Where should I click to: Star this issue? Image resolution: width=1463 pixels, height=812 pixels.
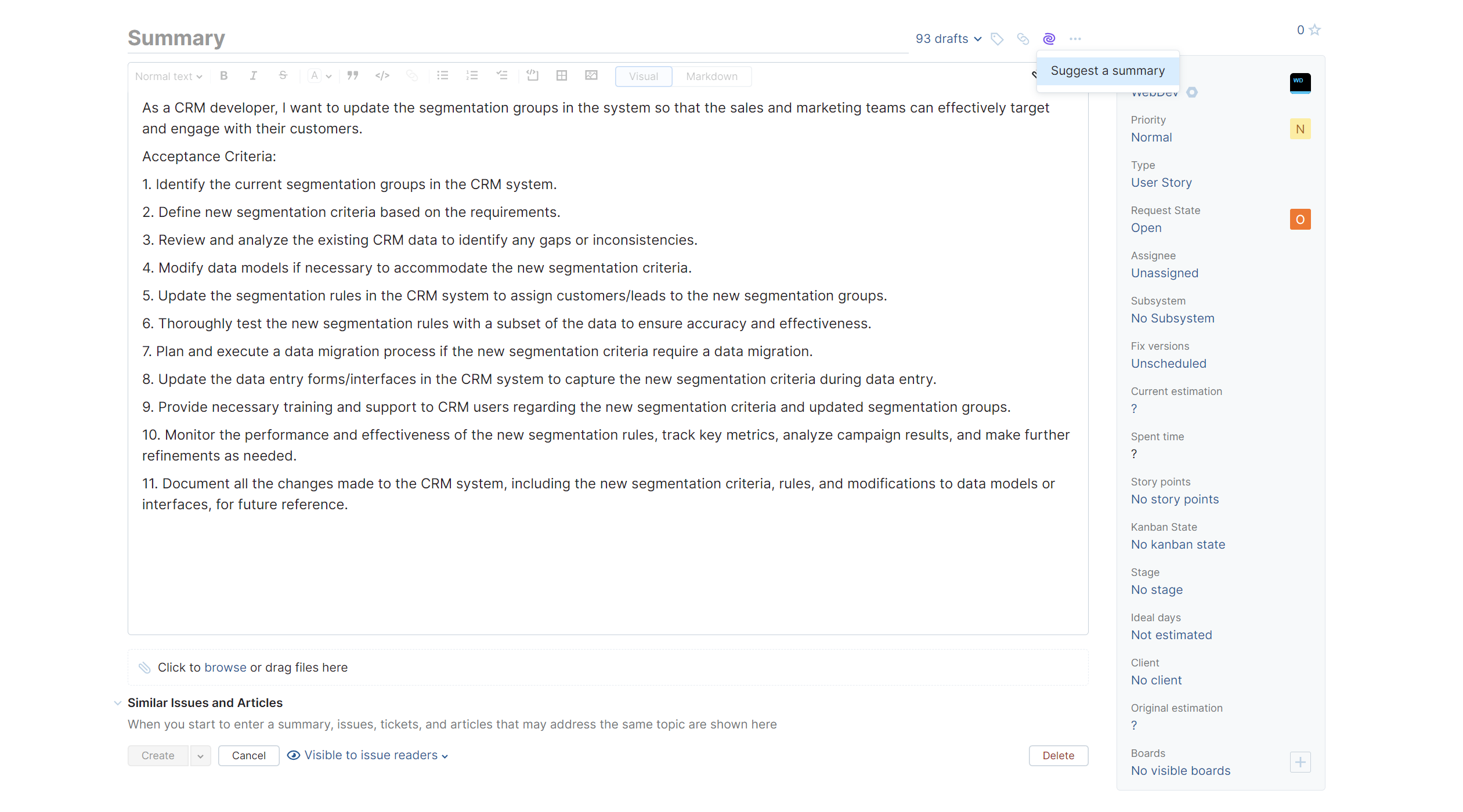1315,30
